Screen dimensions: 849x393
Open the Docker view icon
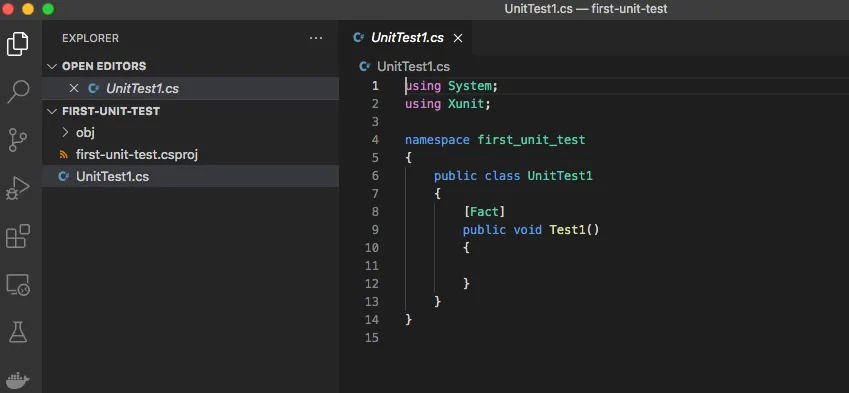[x=17, y=380]
